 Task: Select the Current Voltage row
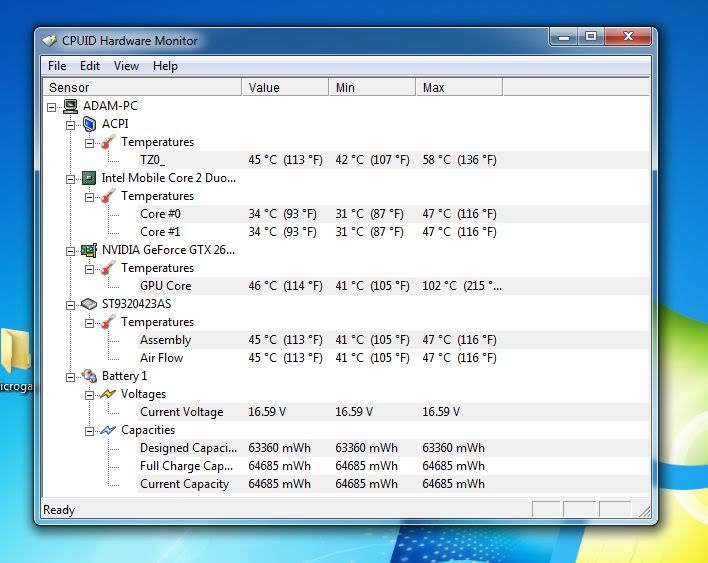click(394, 412)
